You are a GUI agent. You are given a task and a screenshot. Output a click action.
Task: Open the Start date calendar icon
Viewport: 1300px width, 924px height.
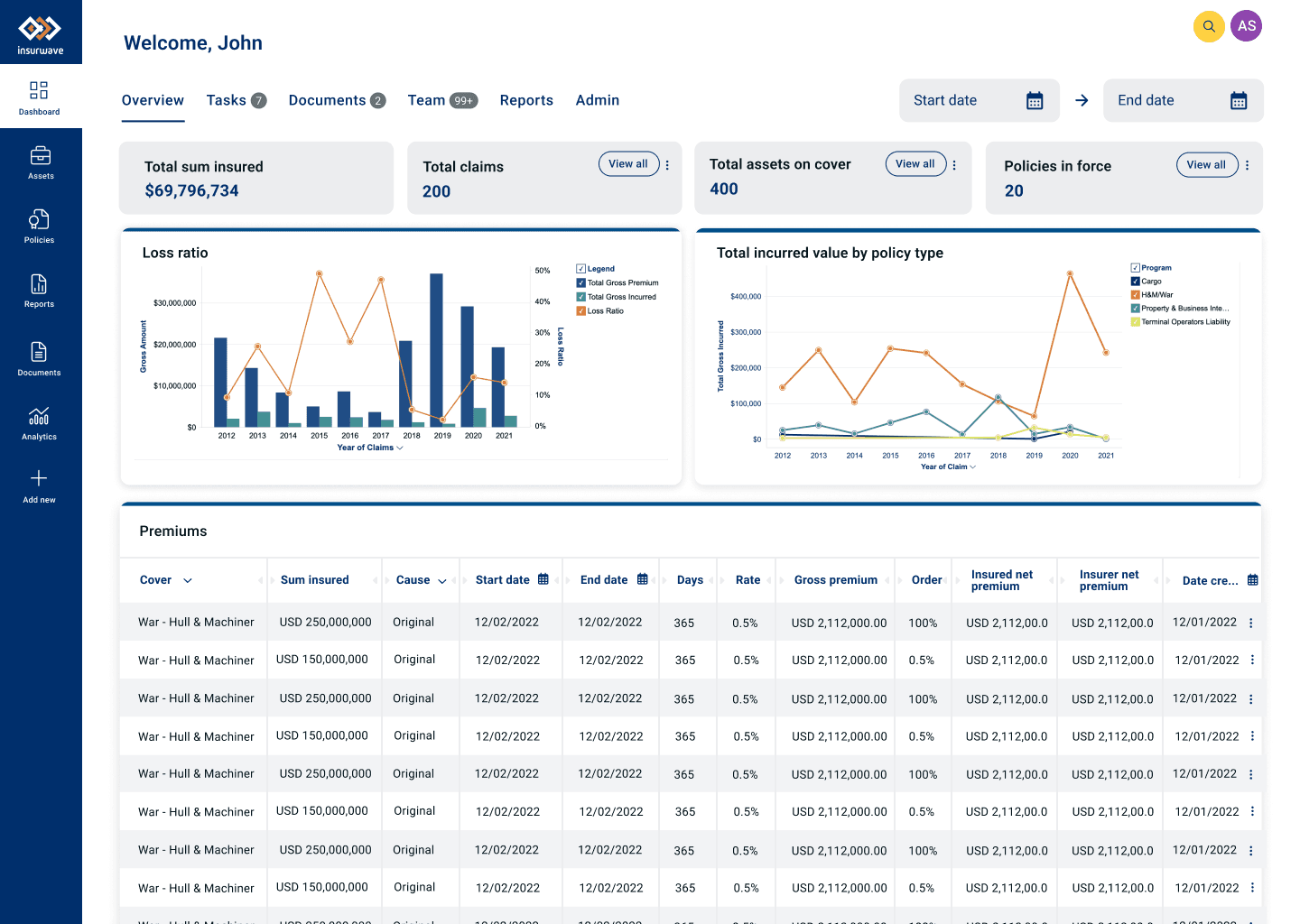point(1035,101)
